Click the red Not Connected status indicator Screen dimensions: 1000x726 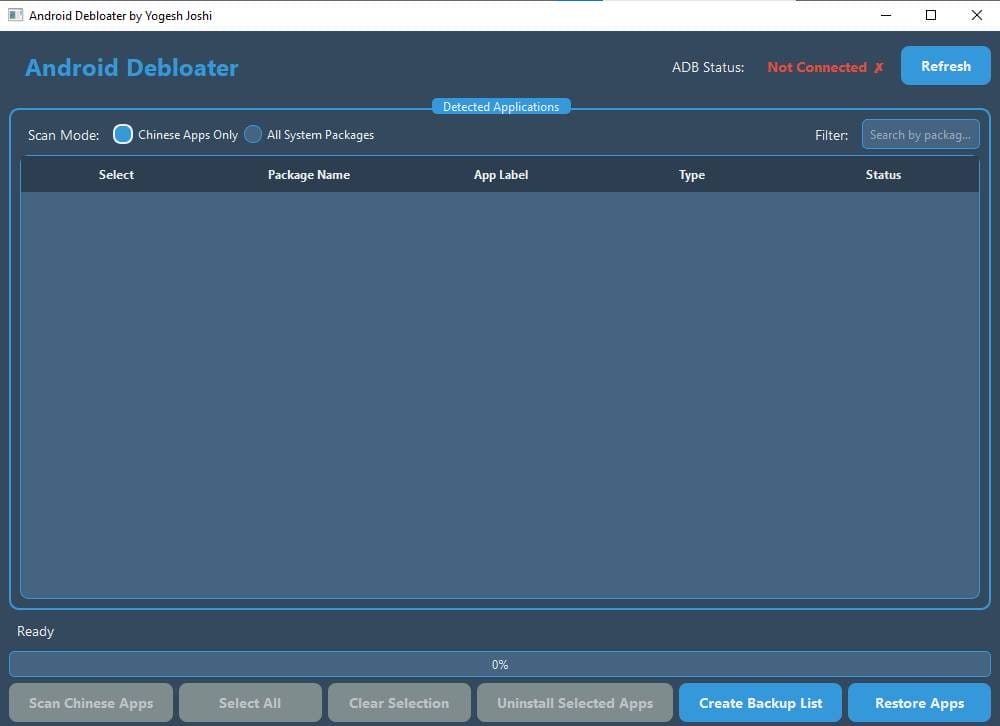click(x=817, y=67)
